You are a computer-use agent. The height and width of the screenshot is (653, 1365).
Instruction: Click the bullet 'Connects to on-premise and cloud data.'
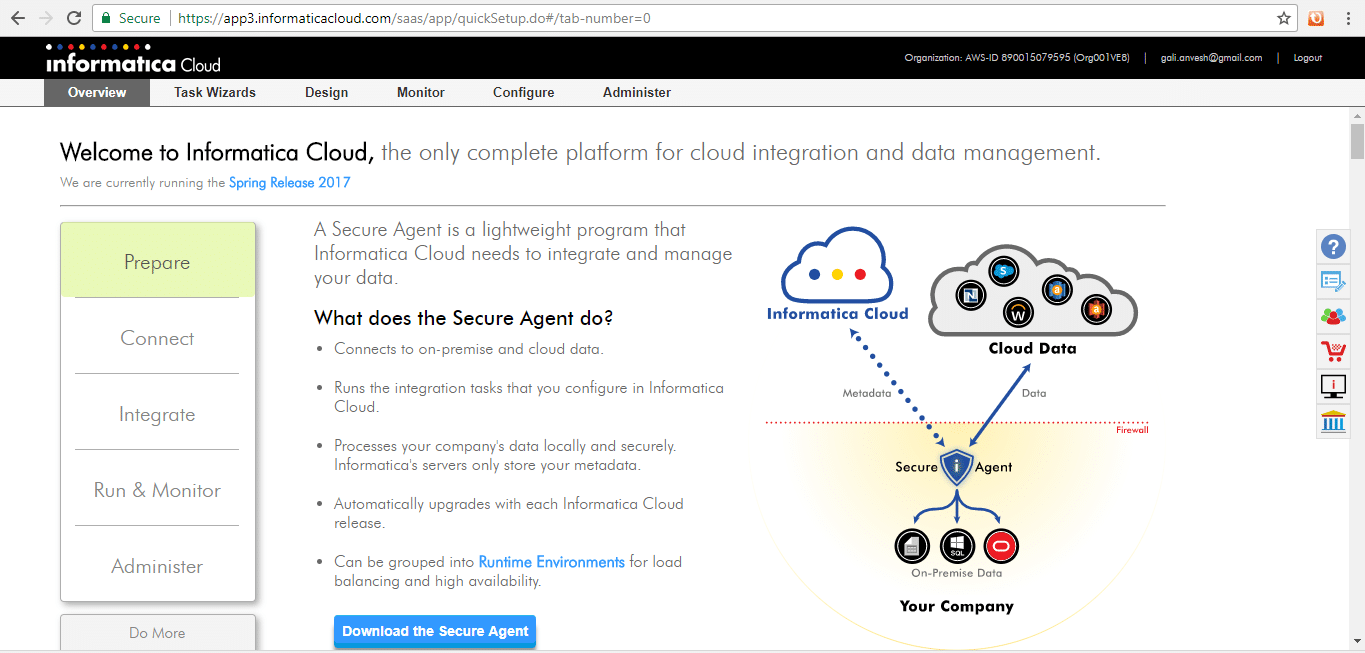click(x=468, y=349)
